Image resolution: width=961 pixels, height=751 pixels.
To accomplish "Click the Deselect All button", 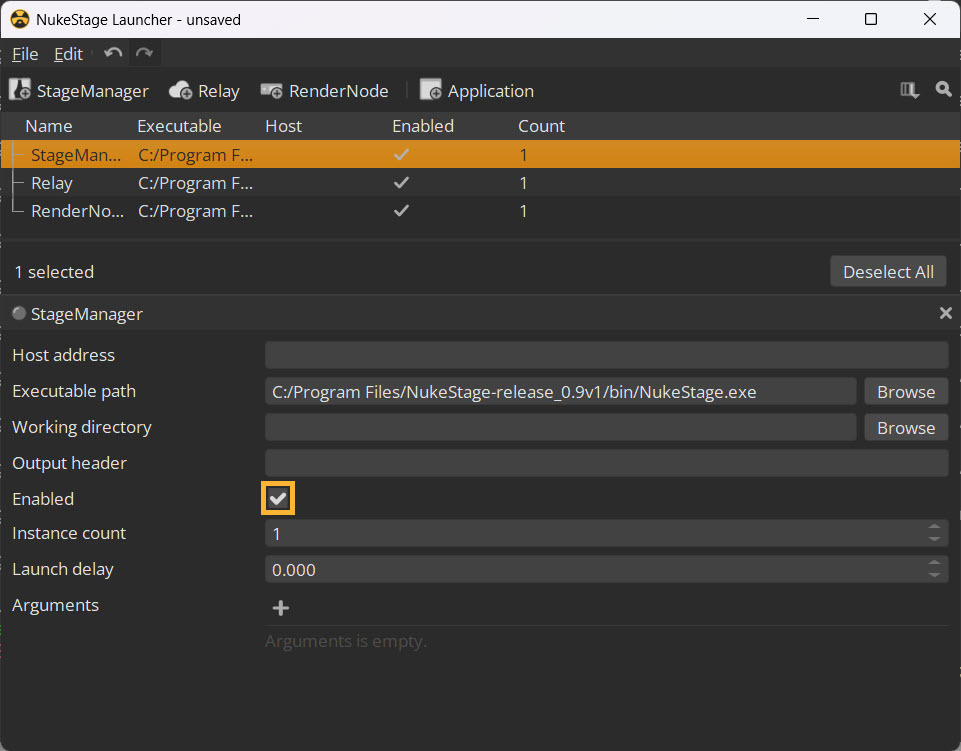I will [888, 272].
